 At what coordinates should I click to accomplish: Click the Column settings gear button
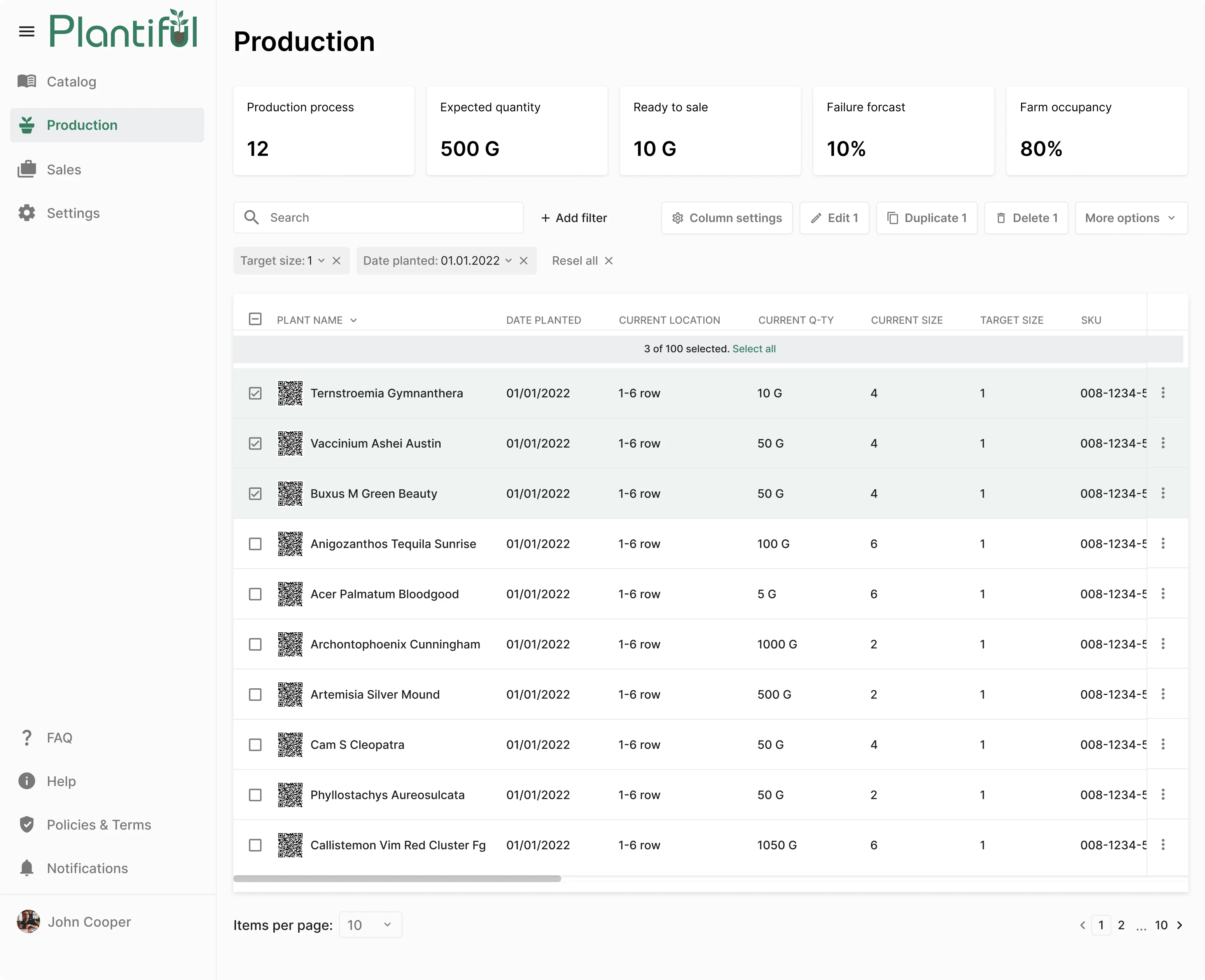click(726, 218)
